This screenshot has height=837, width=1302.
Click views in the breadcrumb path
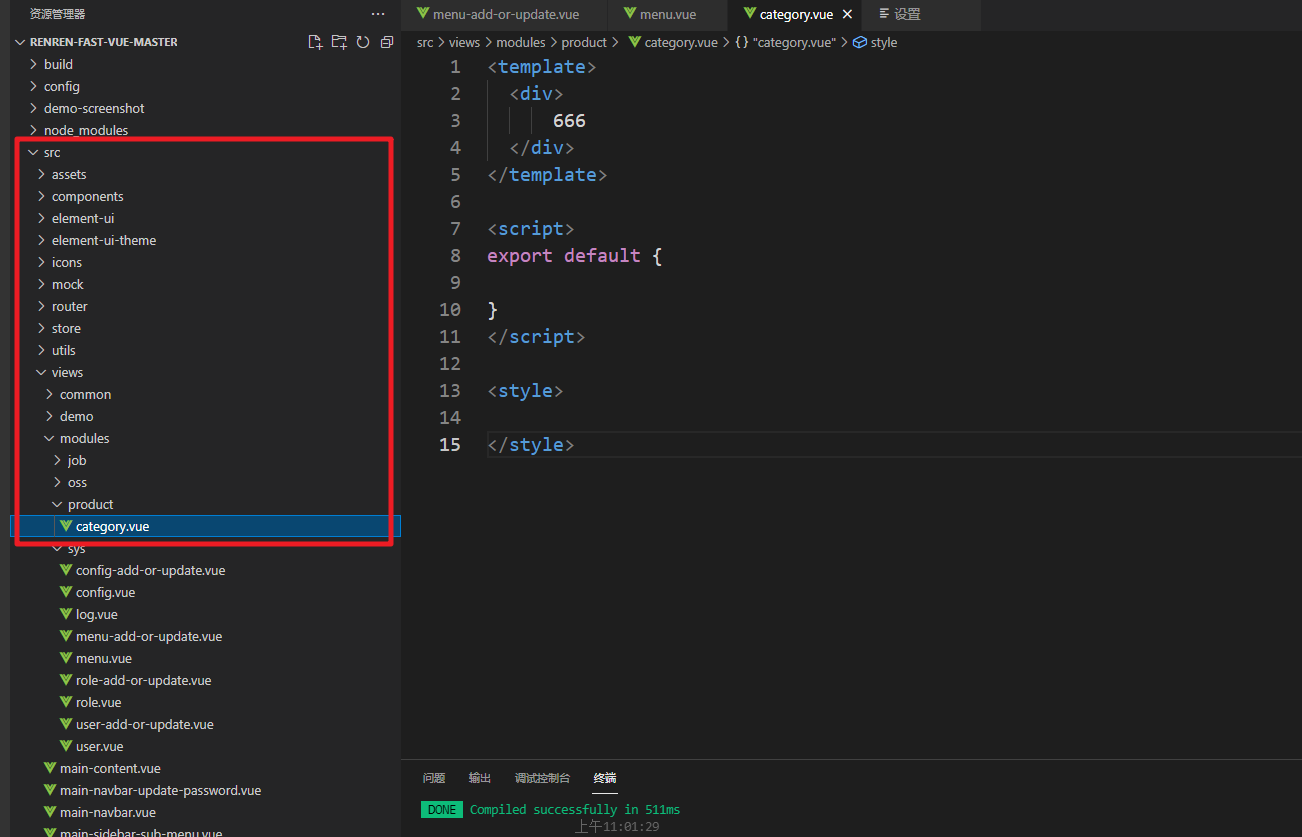pos(465,42)
